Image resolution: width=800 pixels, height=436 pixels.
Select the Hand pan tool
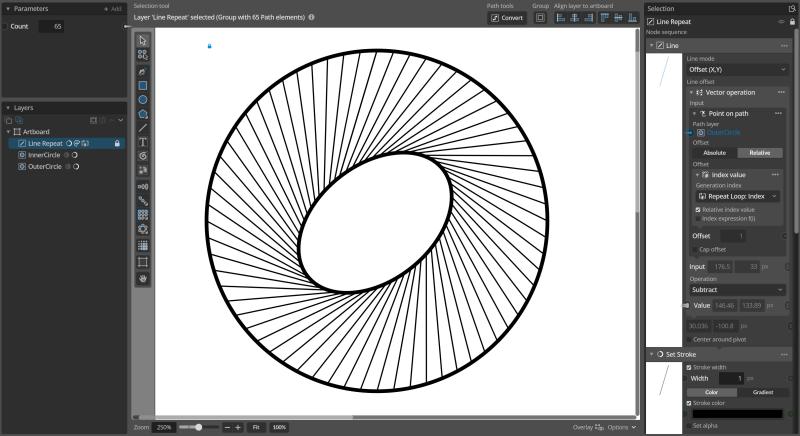[143, 277]
